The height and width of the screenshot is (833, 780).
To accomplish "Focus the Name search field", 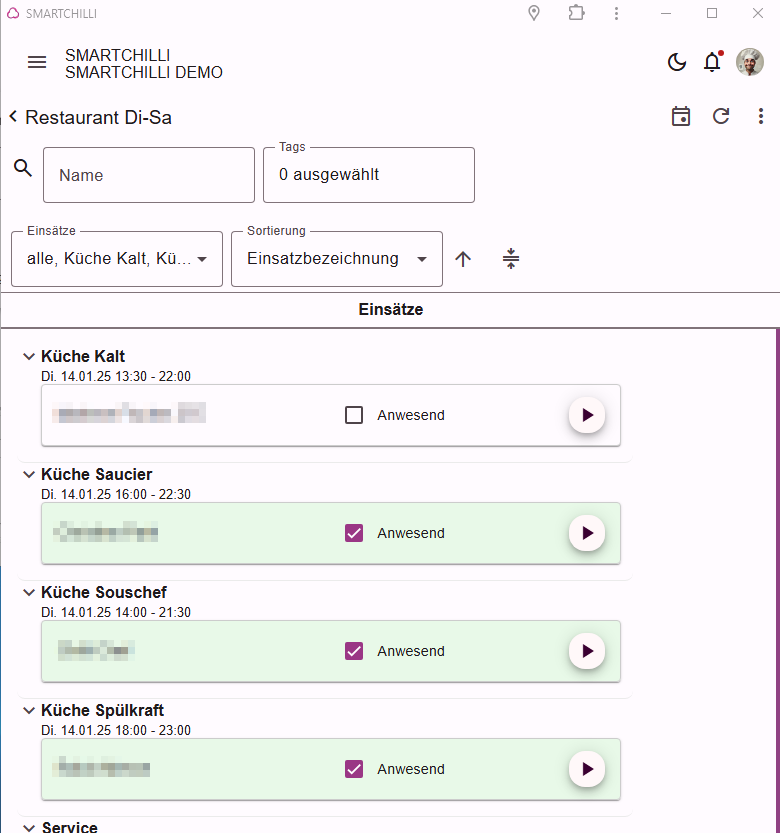I will 149,175.
